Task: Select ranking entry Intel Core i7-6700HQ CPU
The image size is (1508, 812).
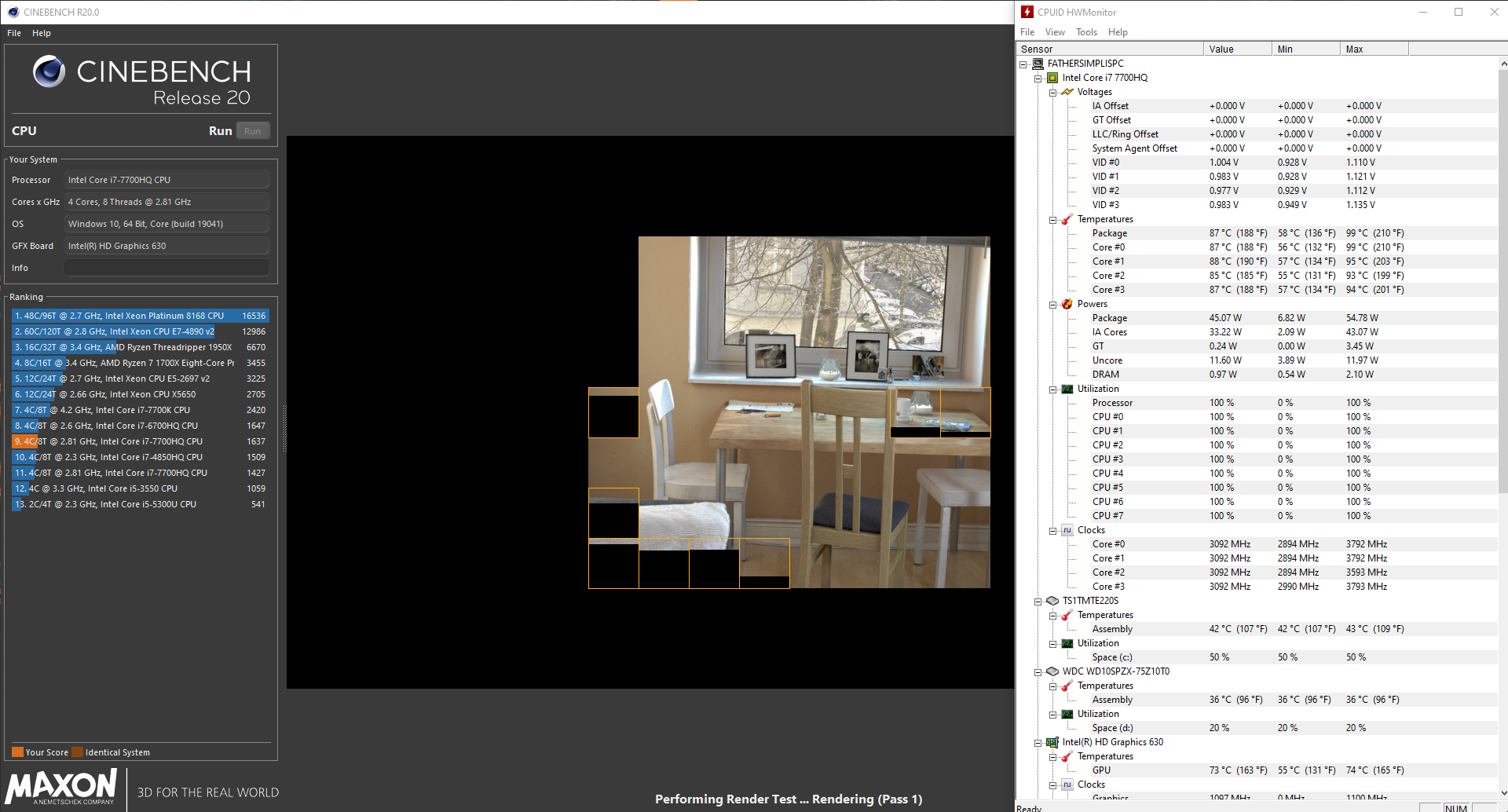Action: pyautogui.click(x=141, y=426)
